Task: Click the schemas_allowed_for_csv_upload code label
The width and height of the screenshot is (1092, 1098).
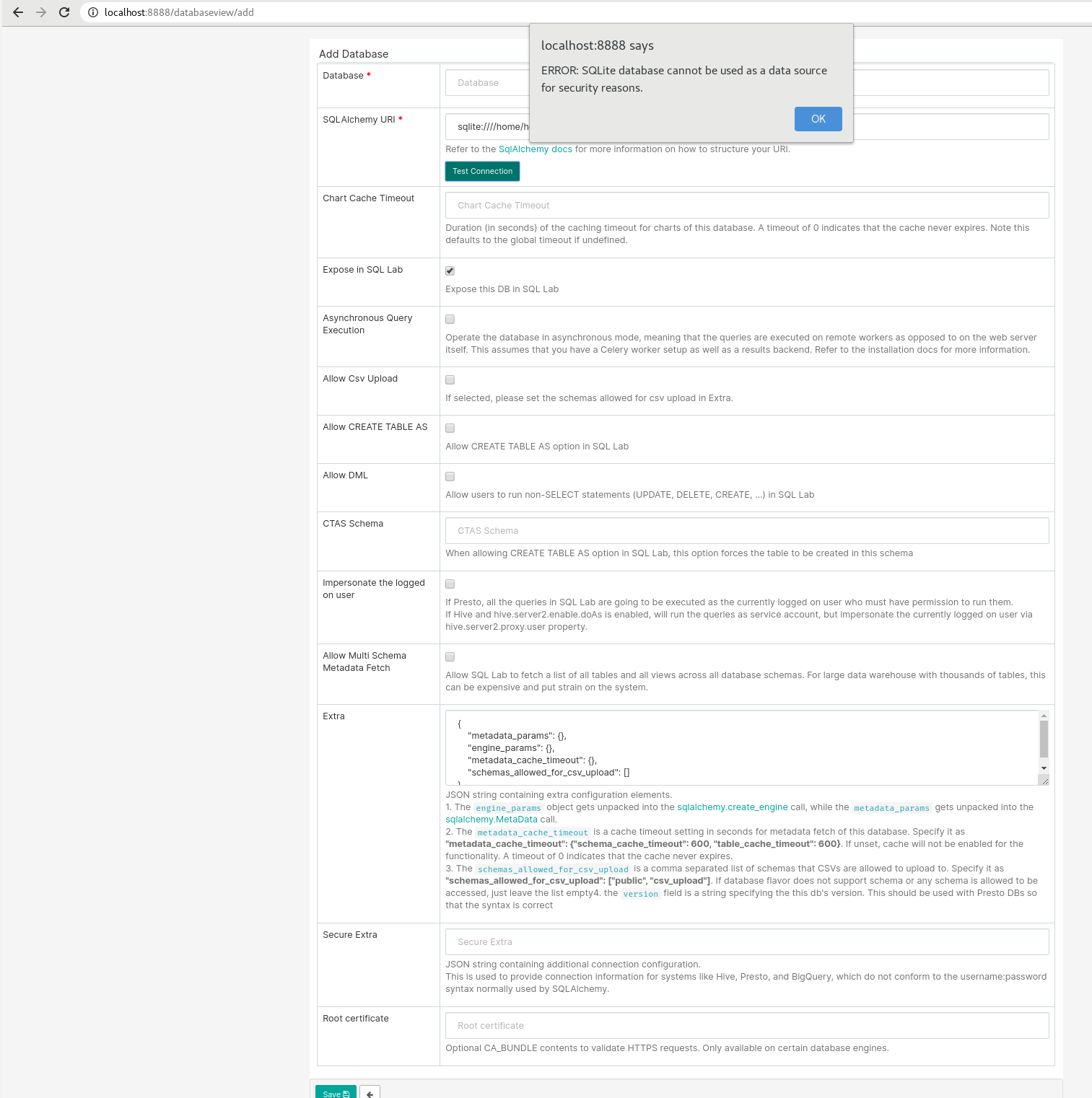Action: (x=553, y=869)
